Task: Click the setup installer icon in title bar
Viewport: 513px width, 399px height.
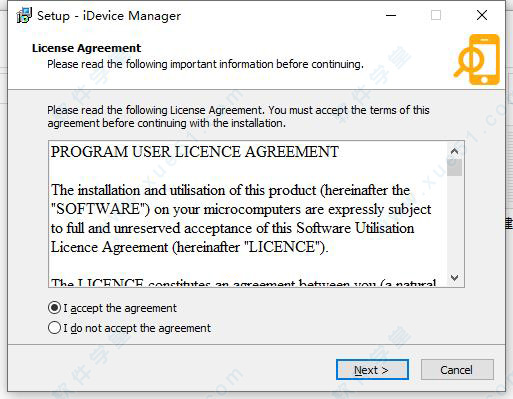Action: (x=24, y=16)
